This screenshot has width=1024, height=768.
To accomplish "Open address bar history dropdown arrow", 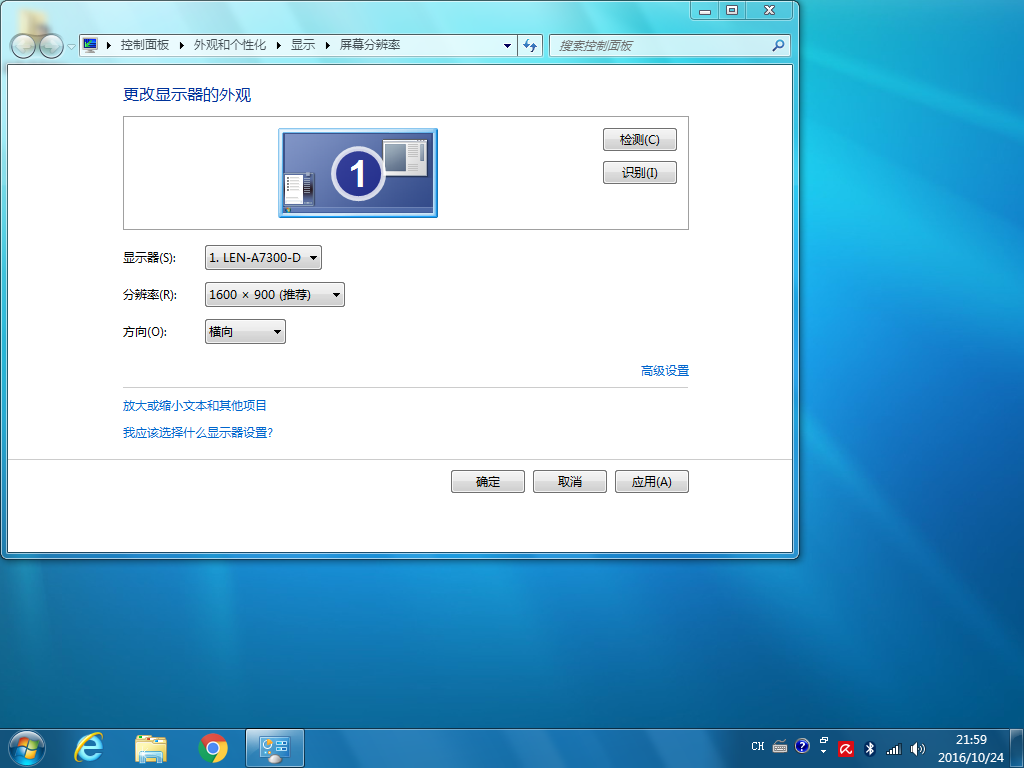I will coord(507,46).
